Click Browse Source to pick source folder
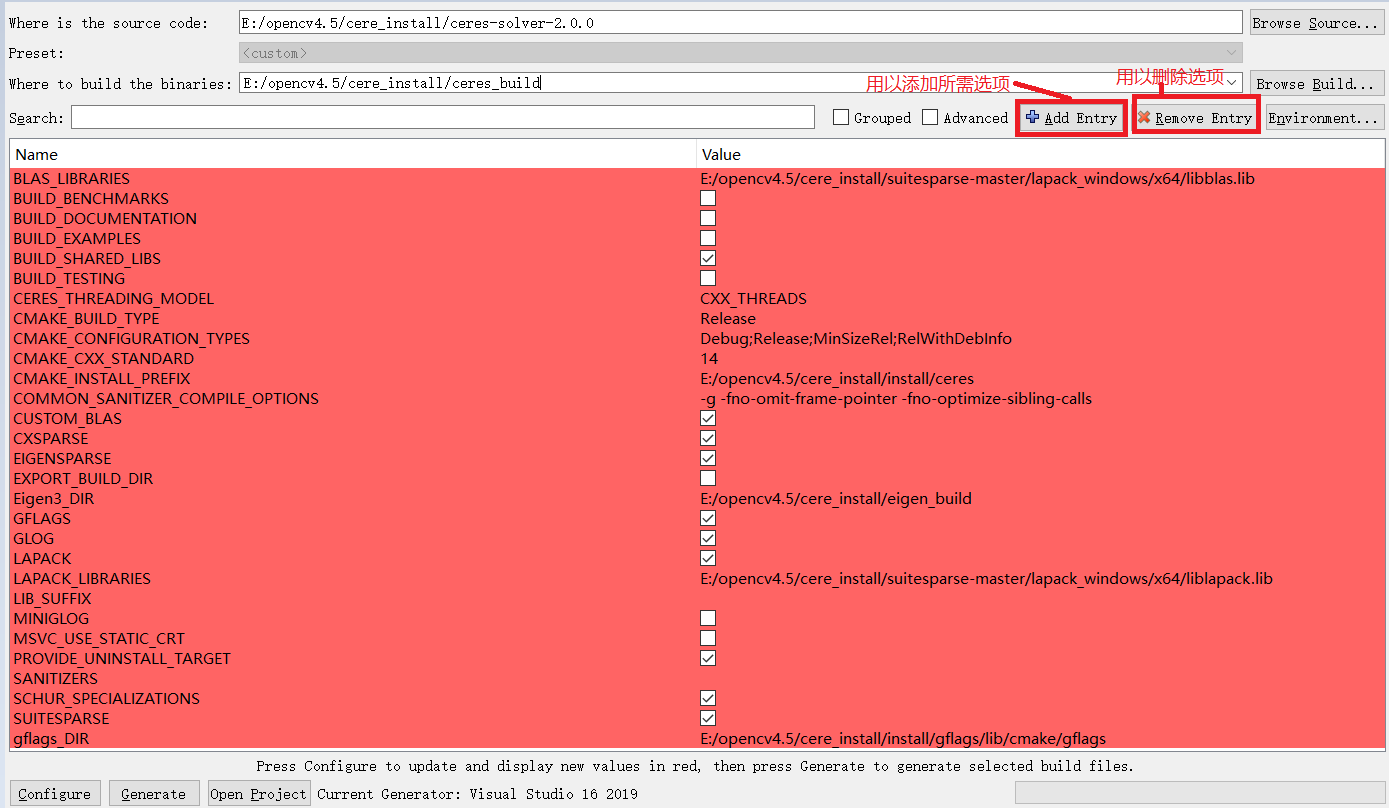 (x=1316, y=22)
